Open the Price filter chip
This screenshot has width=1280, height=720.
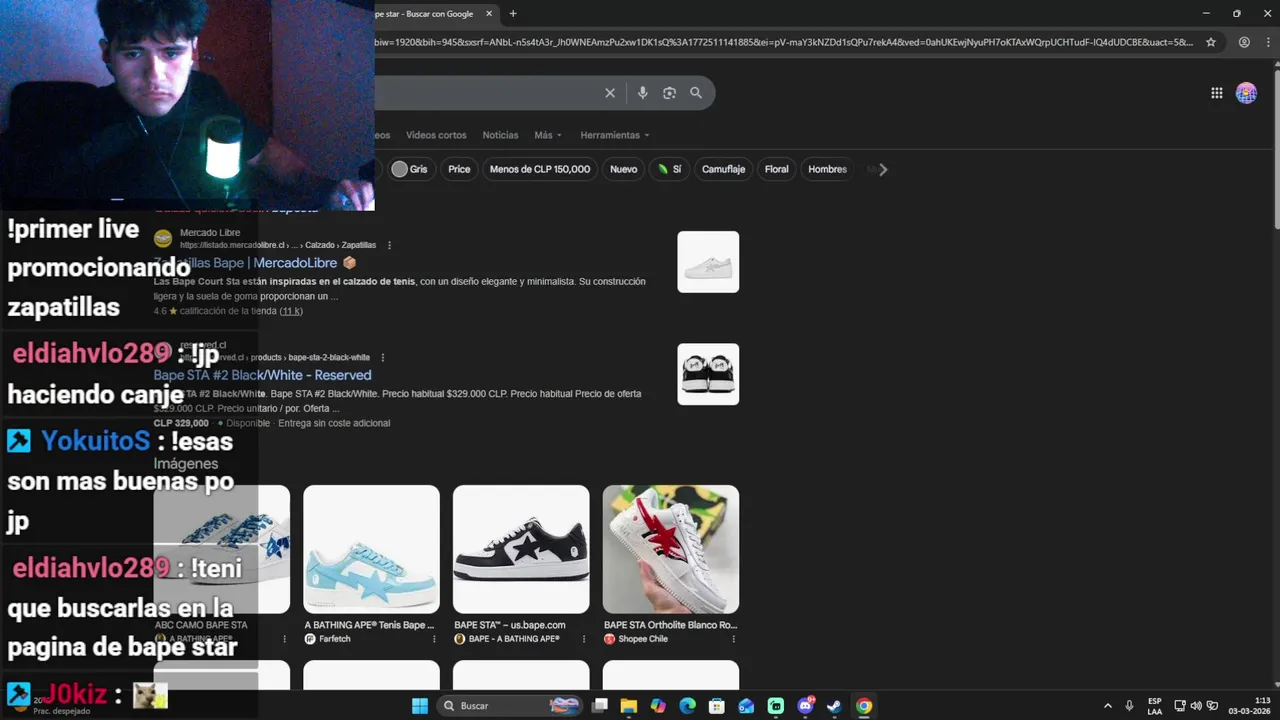pyautogui.click(x=459, y=169)
